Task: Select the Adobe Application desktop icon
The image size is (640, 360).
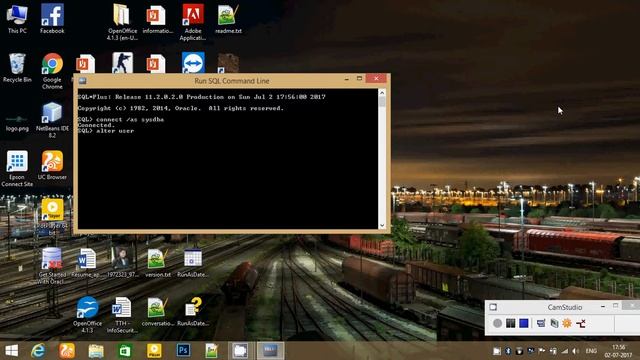Action: tap(193, 22)
